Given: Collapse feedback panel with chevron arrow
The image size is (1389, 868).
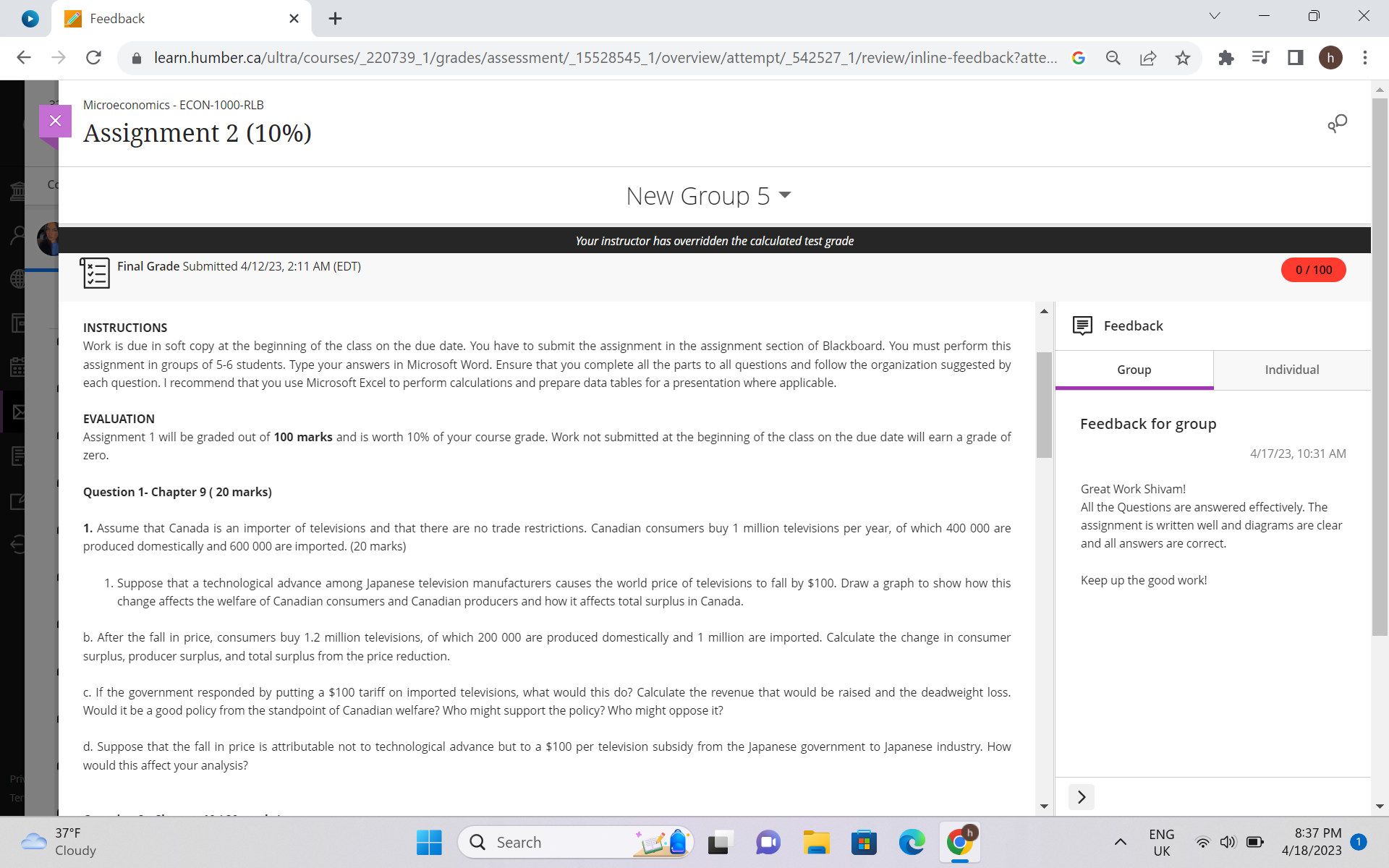Looking at the screenshot, I should click(1082, 797).
